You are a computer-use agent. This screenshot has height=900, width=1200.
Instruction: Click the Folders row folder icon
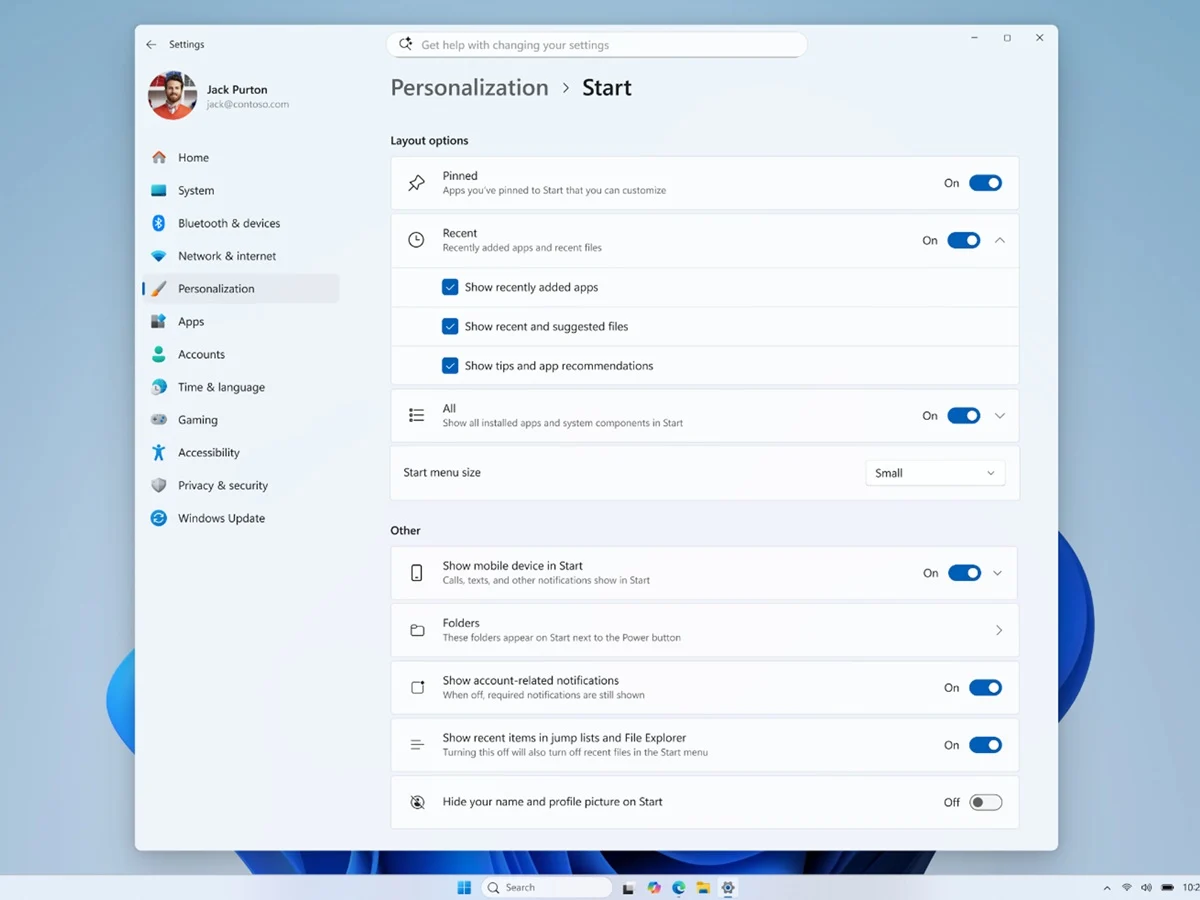(417, 630)
